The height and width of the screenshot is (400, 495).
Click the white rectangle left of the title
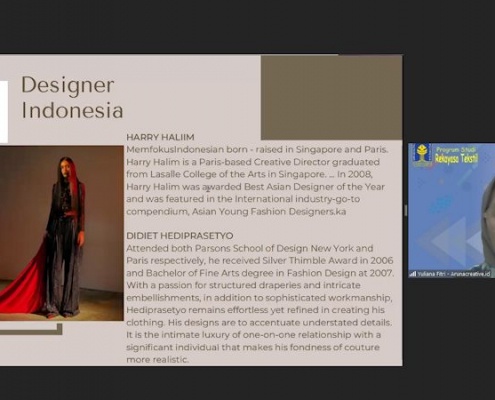coord(4,112)
